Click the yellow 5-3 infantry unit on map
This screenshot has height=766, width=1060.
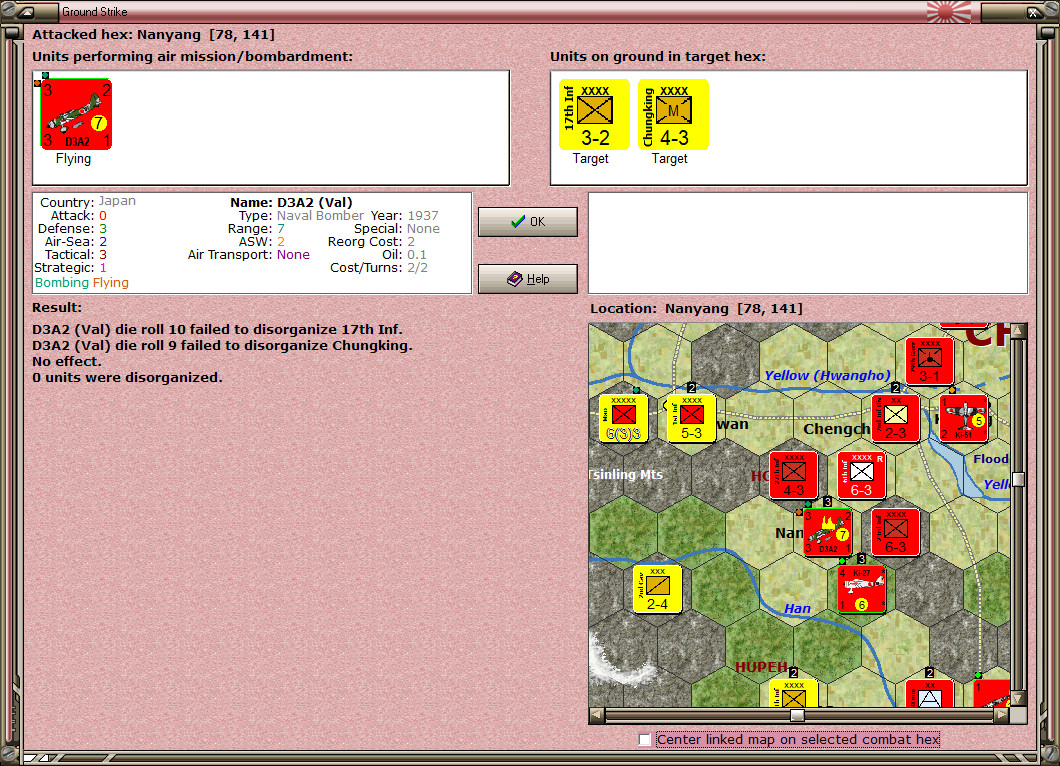(x=692, y=418)
